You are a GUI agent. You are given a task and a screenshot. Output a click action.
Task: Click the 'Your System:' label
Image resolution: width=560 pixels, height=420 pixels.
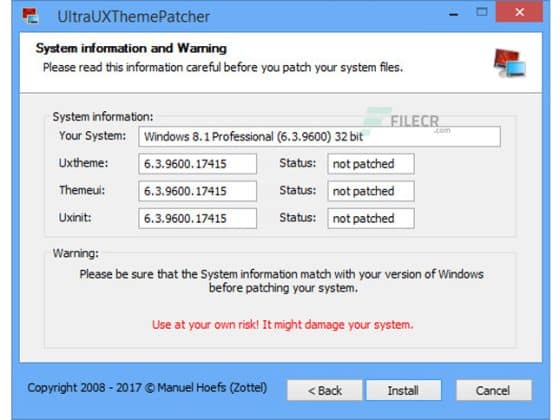92,136
